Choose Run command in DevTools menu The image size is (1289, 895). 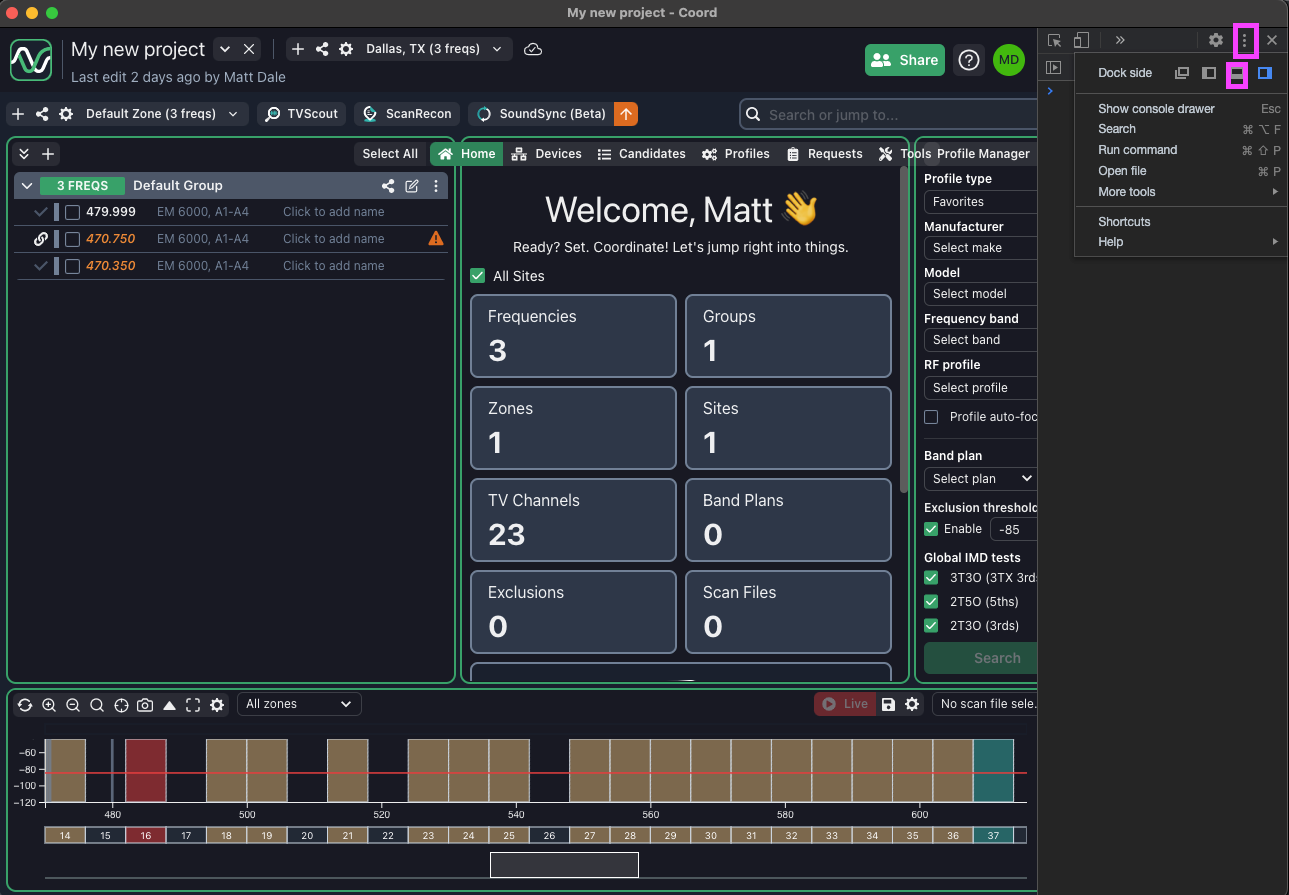(x=1137, y=150)
